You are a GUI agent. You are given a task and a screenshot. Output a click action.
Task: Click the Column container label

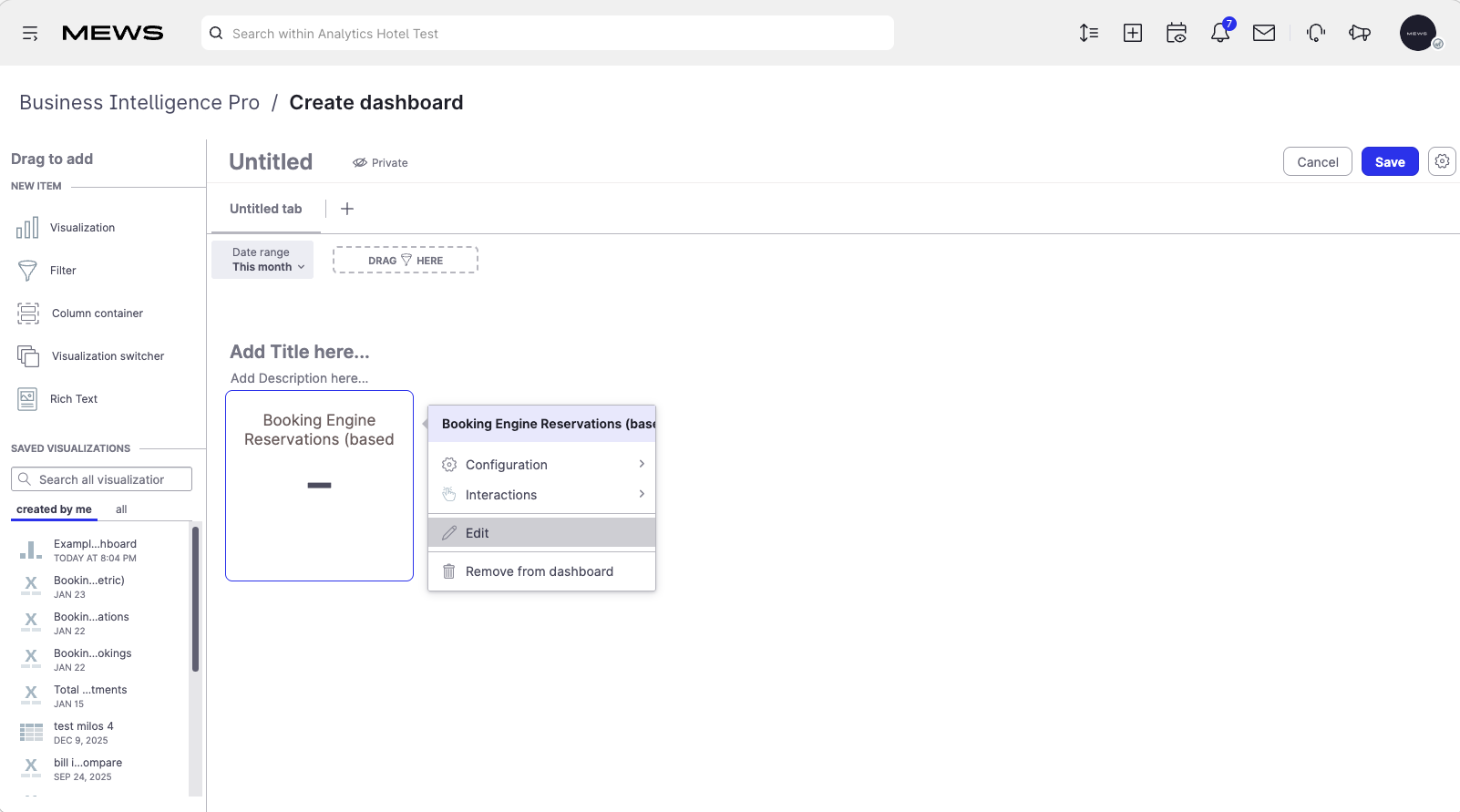click(x=98, y=313)
